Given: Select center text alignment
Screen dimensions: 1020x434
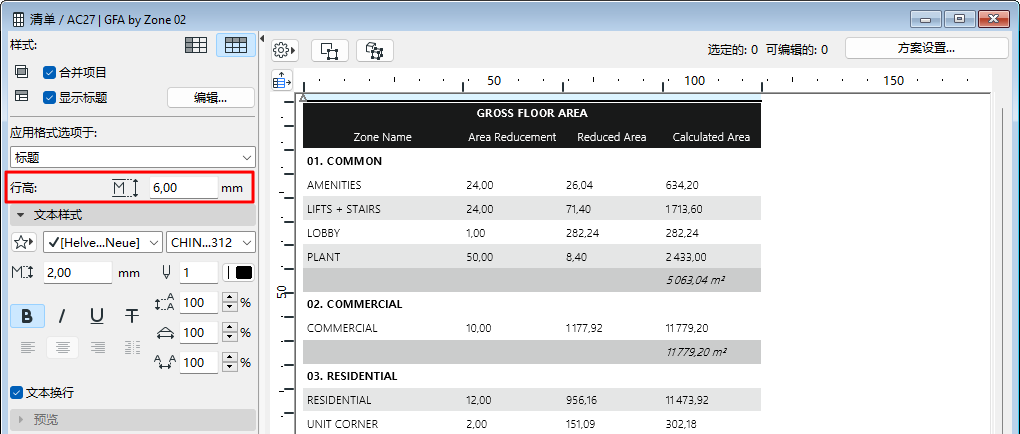Looking at the screenshot, I should tap(62, 347).
